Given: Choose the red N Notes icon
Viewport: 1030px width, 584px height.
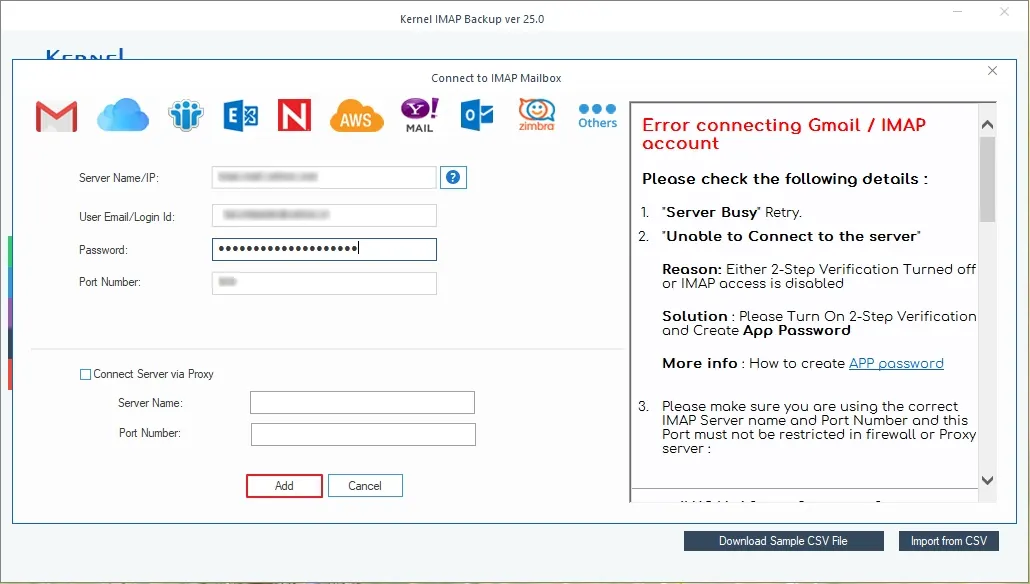Looking at the screenshot, I should 294,115.
